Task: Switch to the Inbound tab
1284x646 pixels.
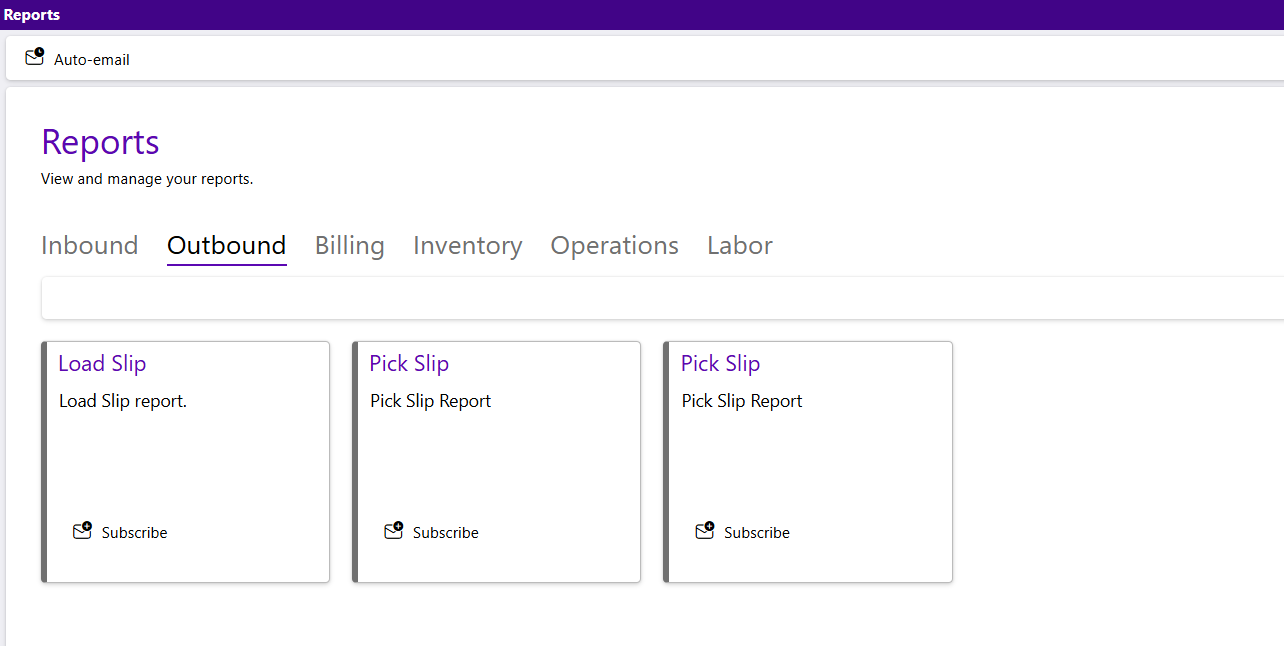Action: [x=89, y=246]
